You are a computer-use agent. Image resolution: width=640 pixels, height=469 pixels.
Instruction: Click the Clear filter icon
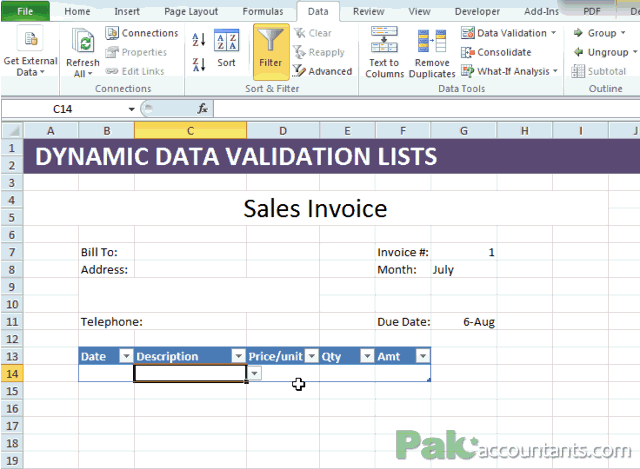point(299,33)
